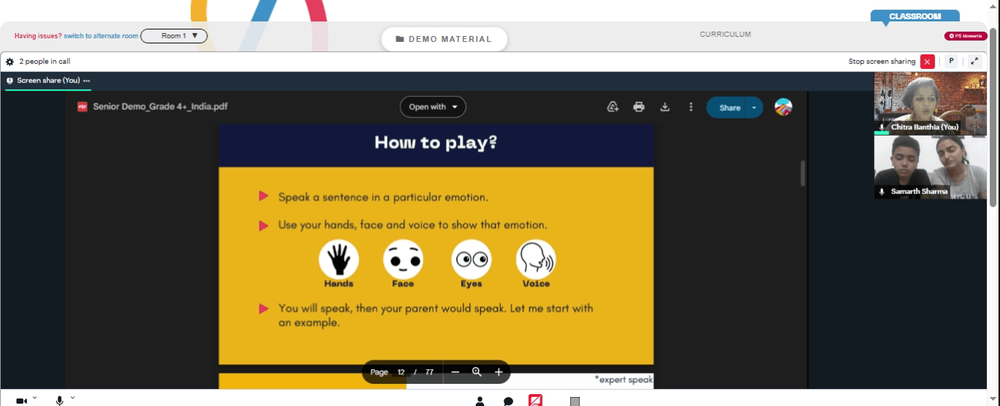Zoom in the PDF page
This screenshot has width=1000, height=406.
tap(499, 372)
